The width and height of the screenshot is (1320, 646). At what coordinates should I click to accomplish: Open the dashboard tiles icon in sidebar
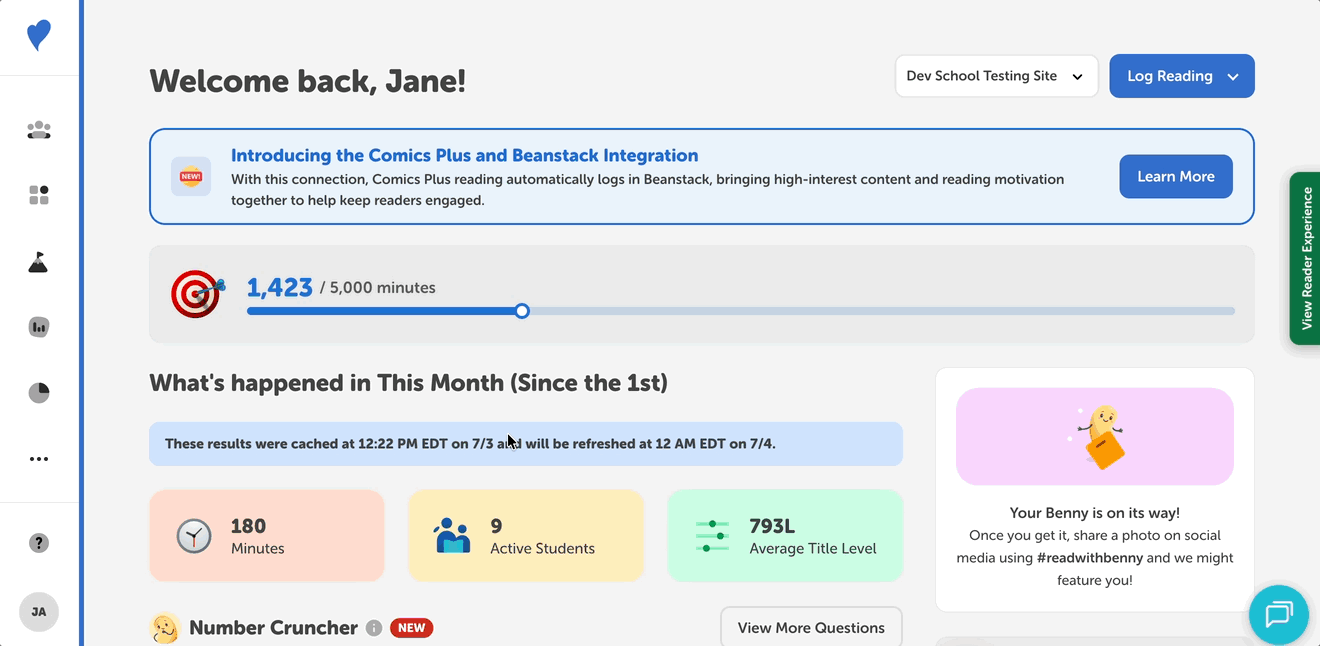pyautogui.click(x=39, y=195)
